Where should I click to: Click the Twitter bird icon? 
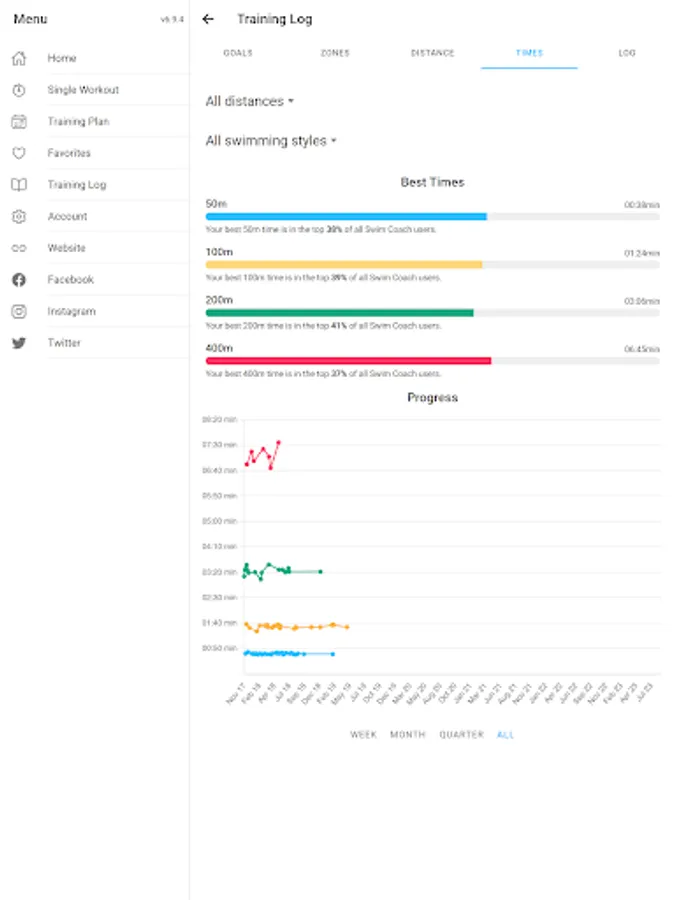click(x=19, y=343)
